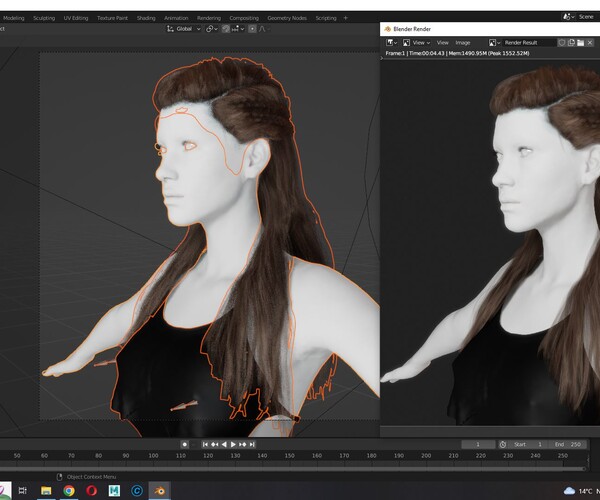Screen dimensions: 600x500
Task: Open the Geometry Nodes workspace tab
Action: click(287, 18)
